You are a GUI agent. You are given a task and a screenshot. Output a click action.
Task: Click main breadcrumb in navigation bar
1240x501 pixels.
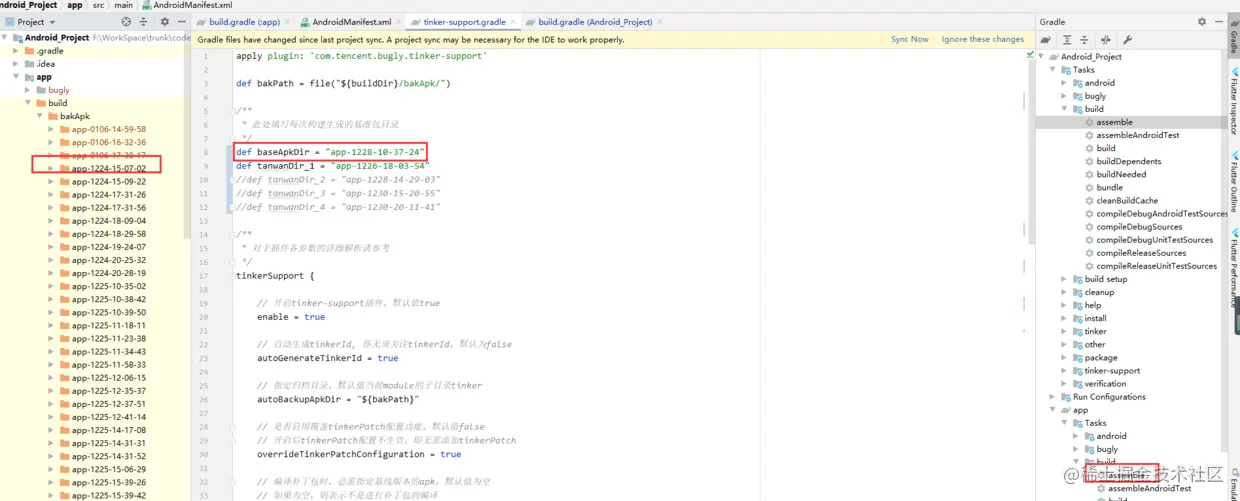click(123, 5)
